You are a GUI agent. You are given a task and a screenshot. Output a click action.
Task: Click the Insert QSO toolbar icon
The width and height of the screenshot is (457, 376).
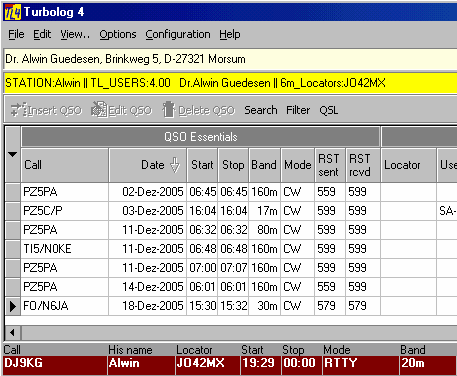pos(18,110)
